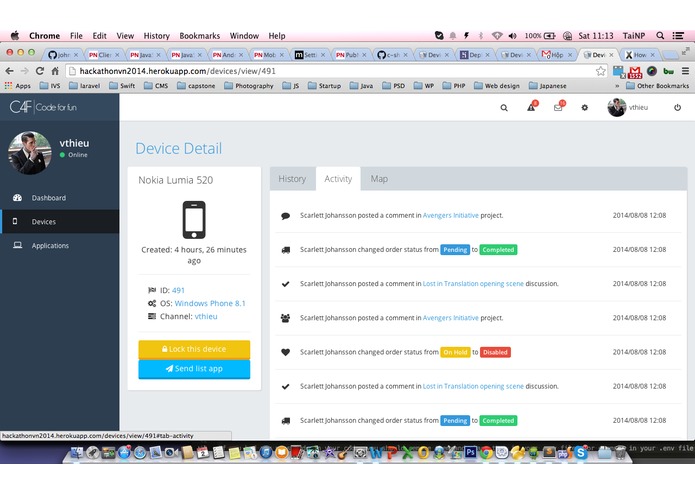Open the History menu in menu bar
Screen dimensions: 695x494
[156, 36]
